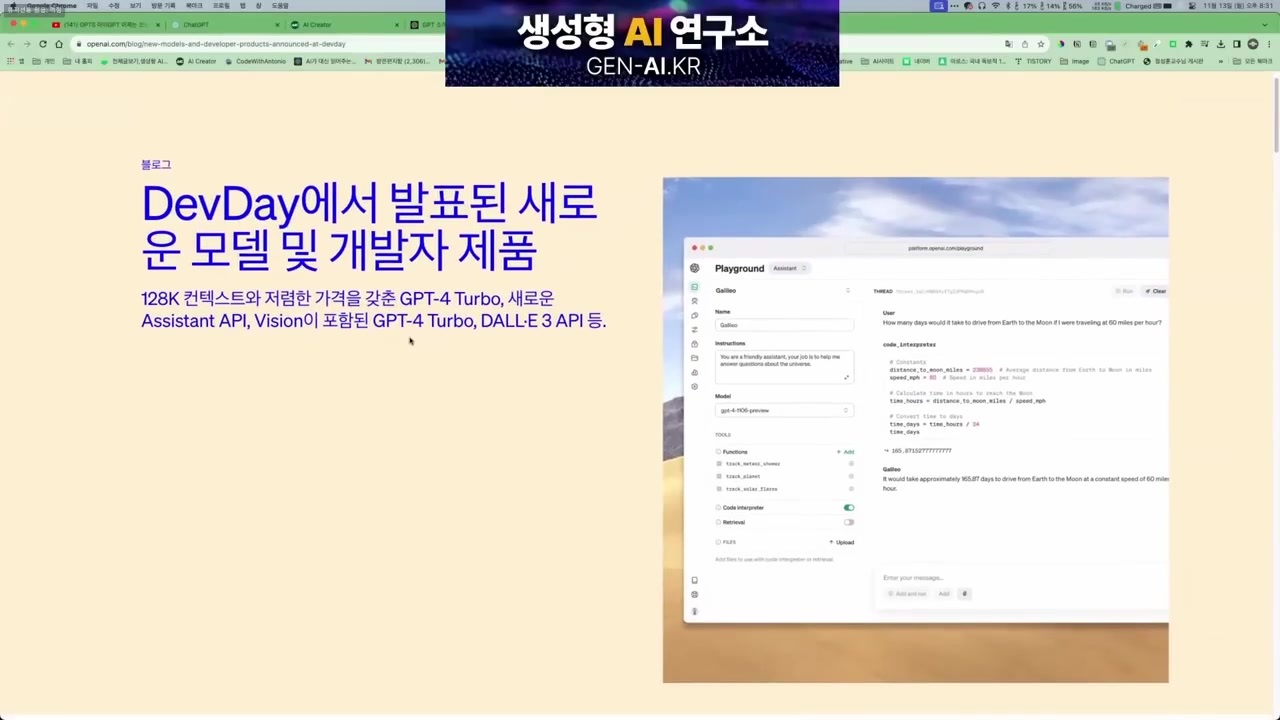Click Add next to Functions
Viewport: 1280px width, 720px height.
(845, 452)
